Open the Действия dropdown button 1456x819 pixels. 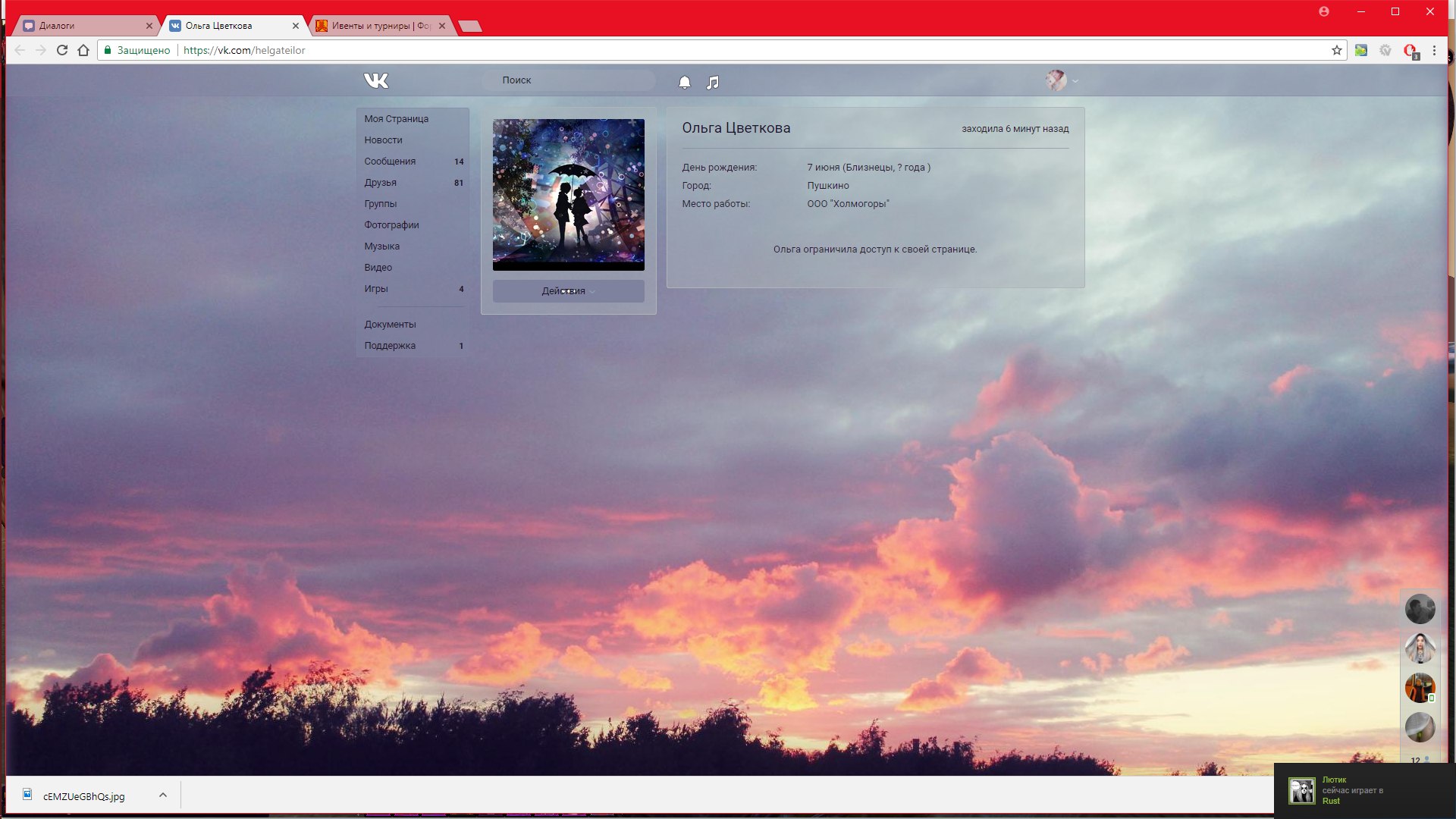tap(568, 291)
